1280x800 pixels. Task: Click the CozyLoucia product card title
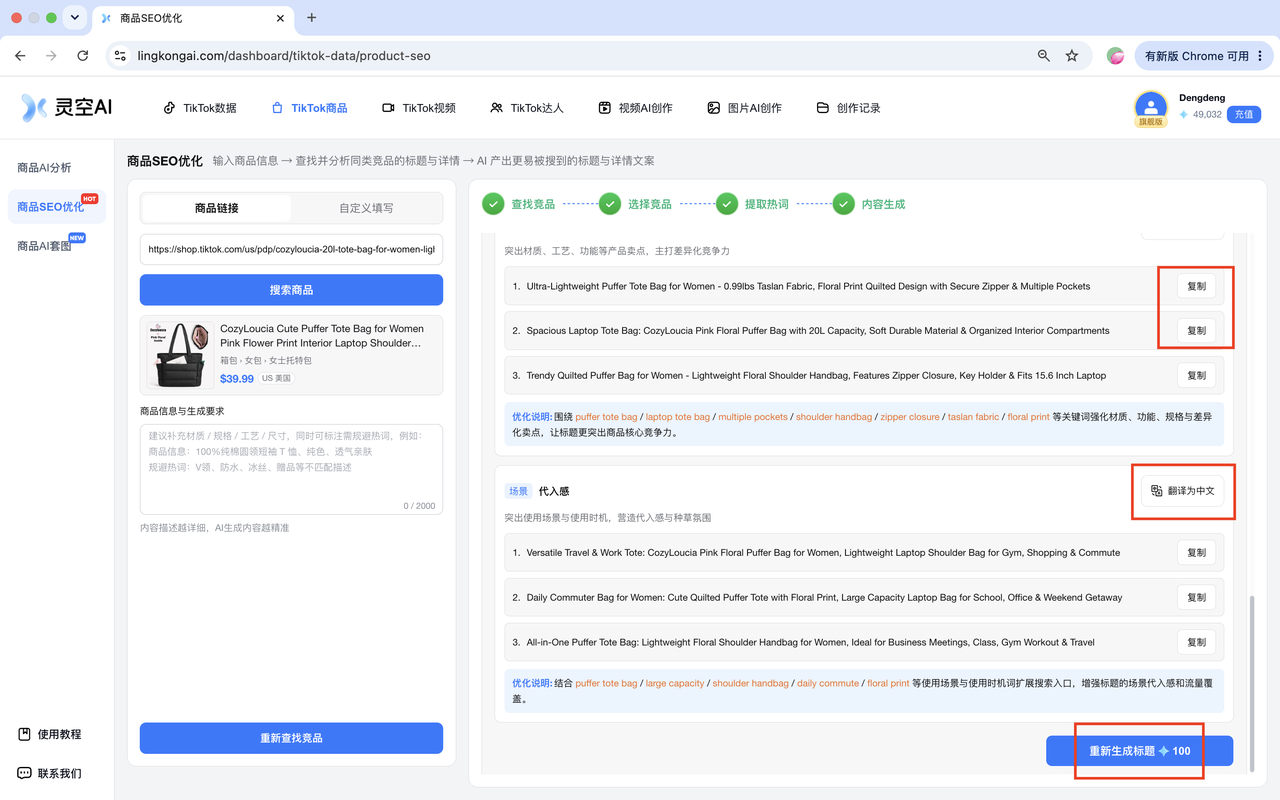[322, 336]
